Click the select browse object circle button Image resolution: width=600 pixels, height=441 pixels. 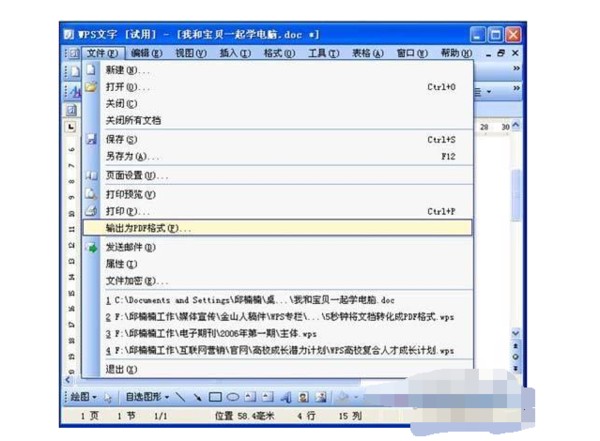[x=515, y=357]
